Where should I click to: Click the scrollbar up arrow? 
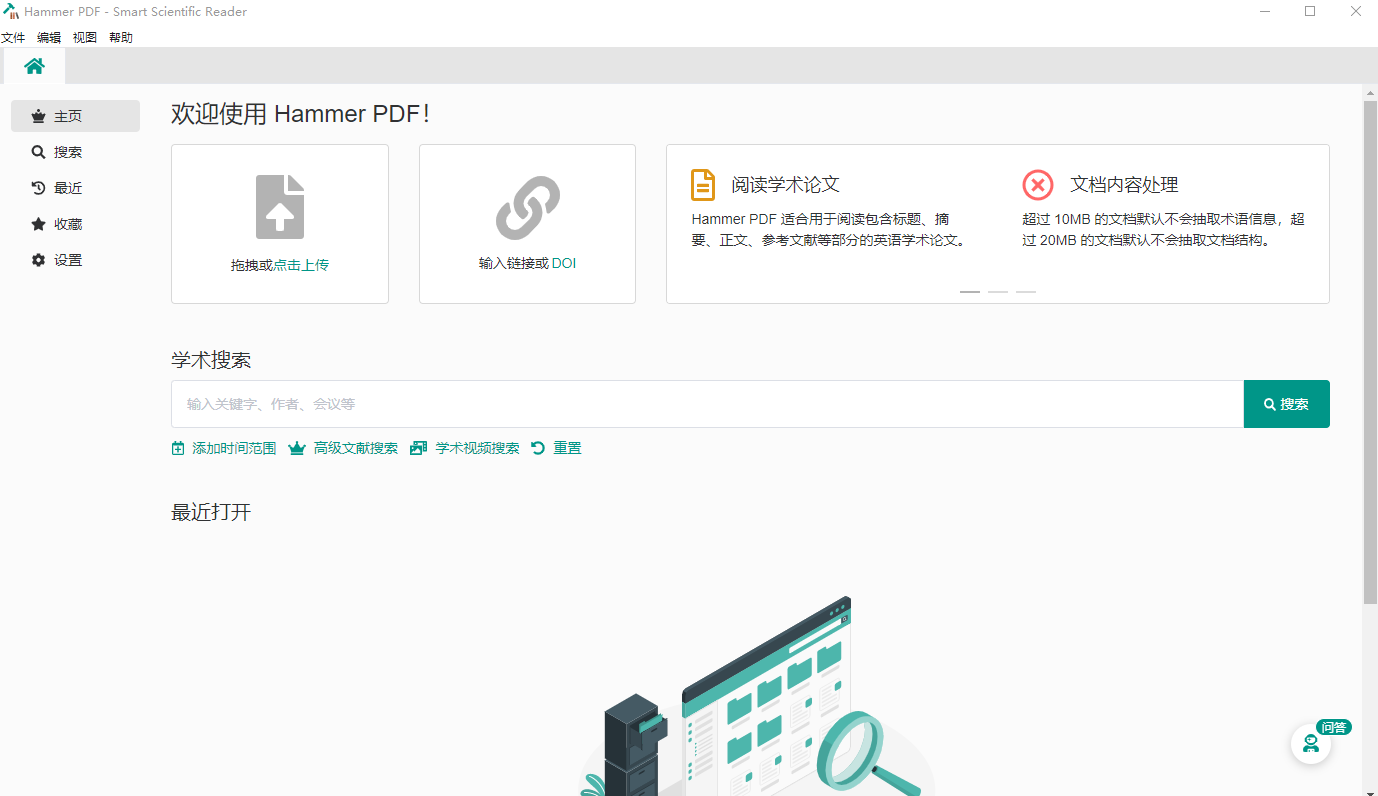point(1370,92)
